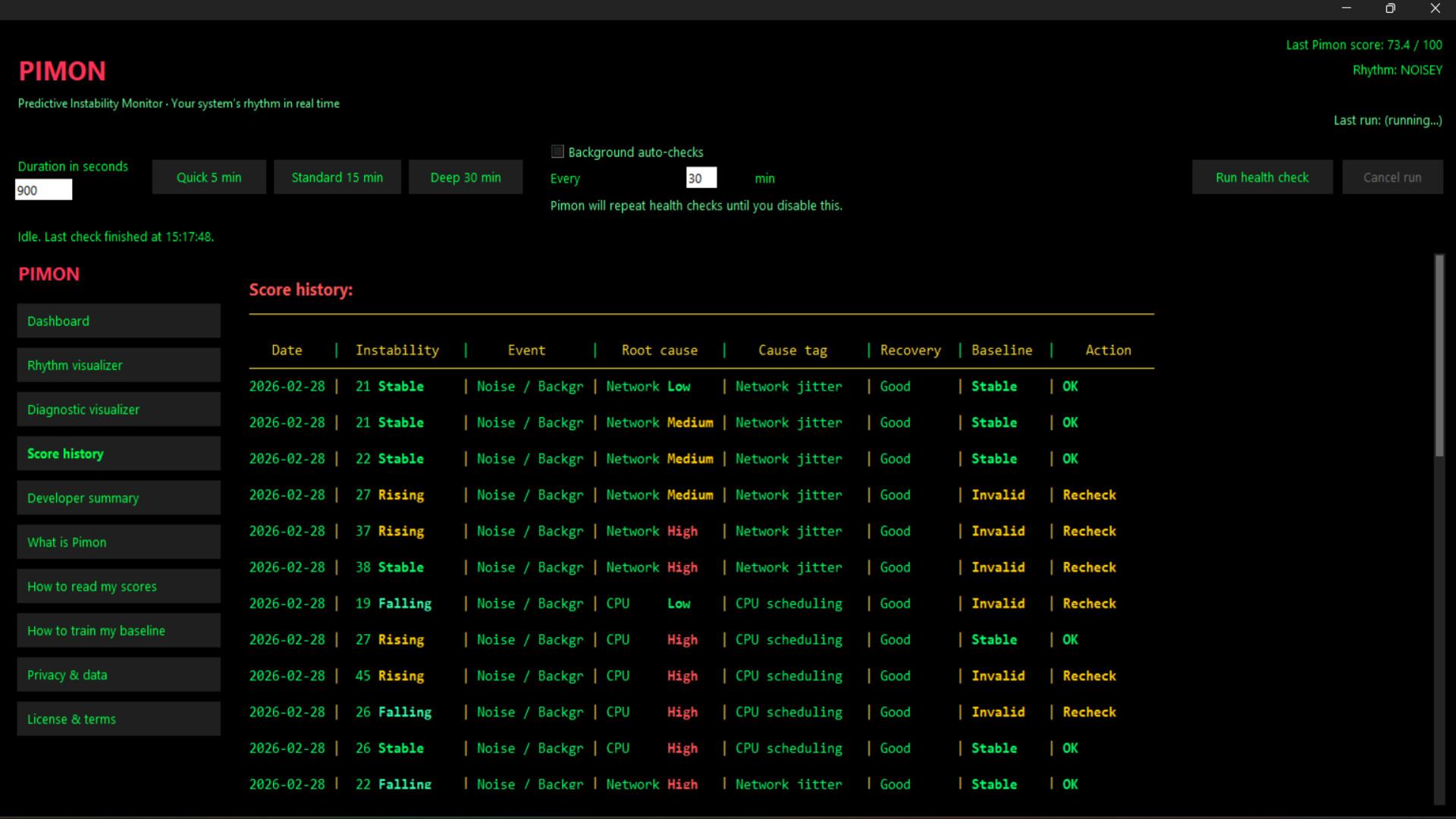This screenshot has height=819, width=1456.
Task: Open How to train my baseline
Action: tap(118, 630)
